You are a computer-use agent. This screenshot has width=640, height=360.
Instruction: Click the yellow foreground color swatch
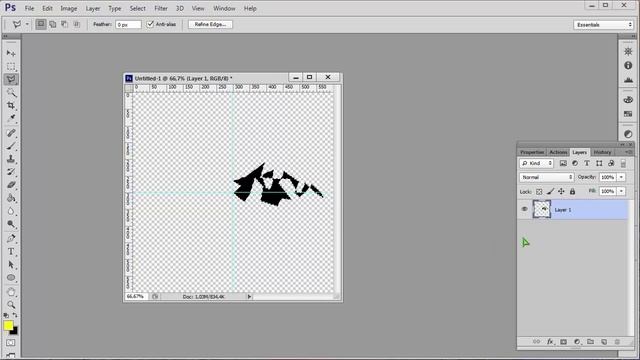tap(8, 325)
